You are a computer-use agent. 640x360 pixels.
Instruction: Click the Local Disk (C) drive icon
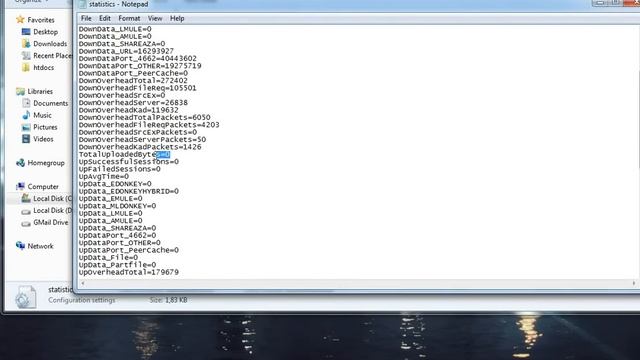26,198
